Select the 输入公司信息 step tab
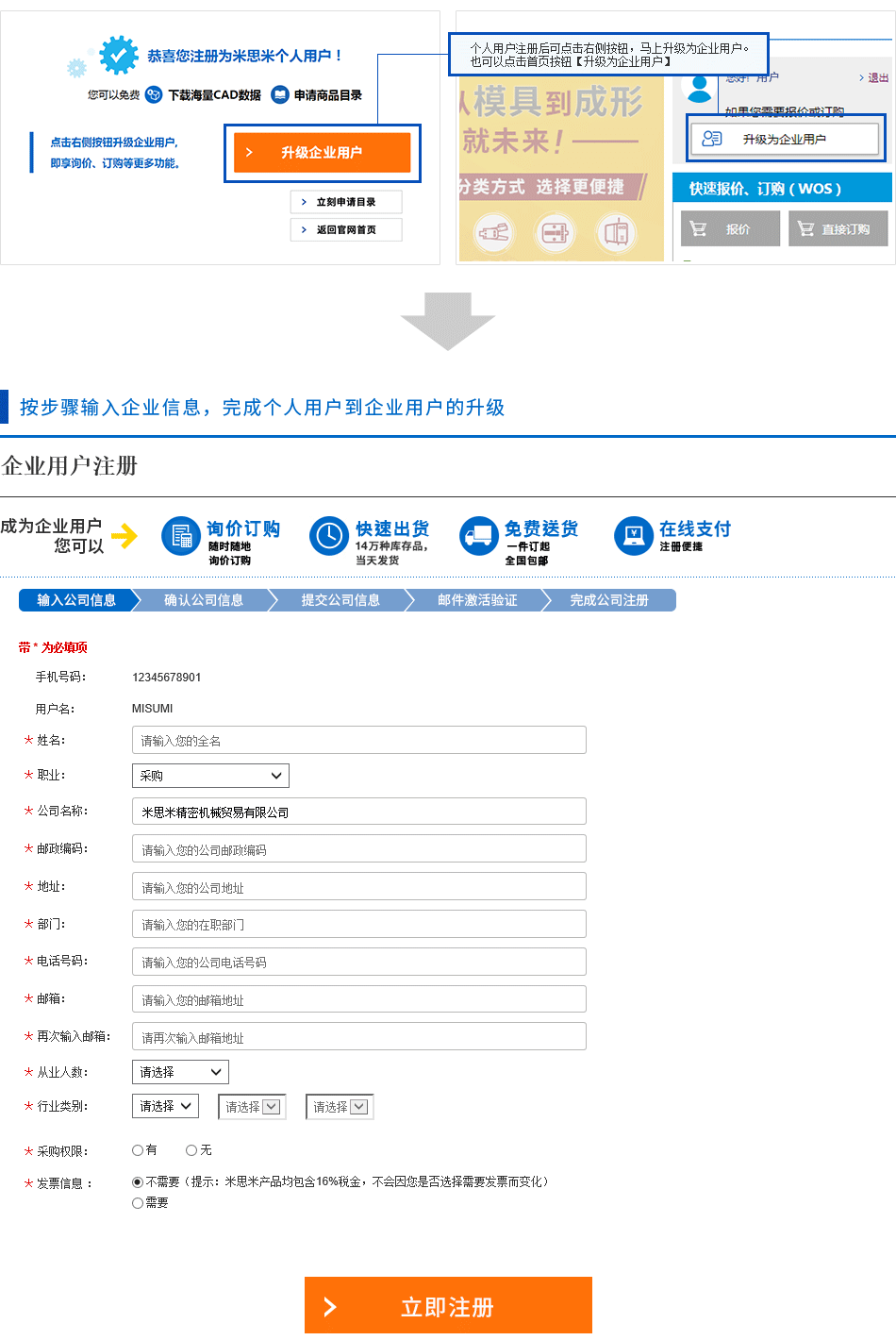Screen dimensions: 896x1340 pyautogui.click(x=76, y=600)
